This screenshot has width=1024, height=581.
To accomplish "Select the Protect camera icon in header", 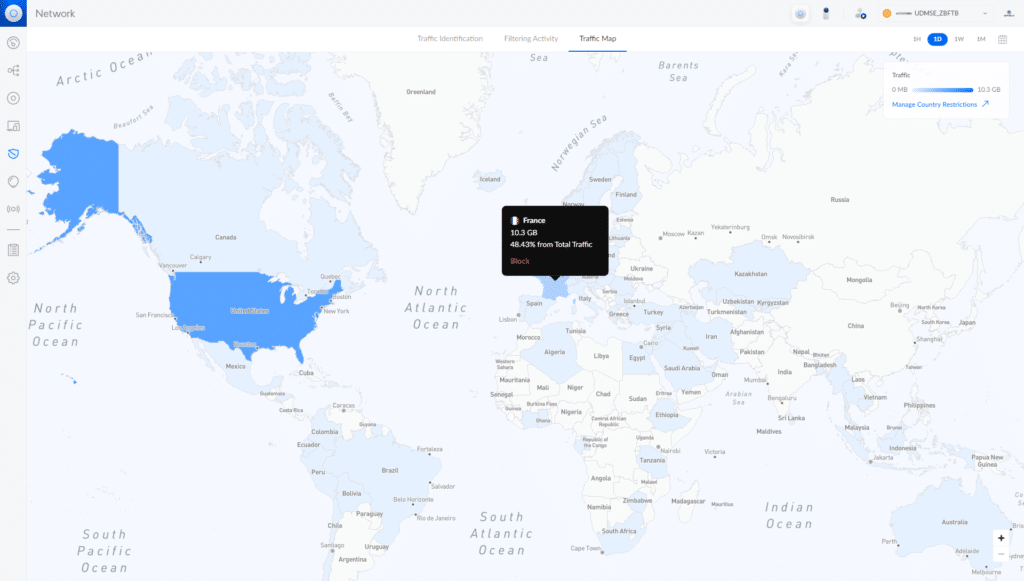I will coord(826,13).
